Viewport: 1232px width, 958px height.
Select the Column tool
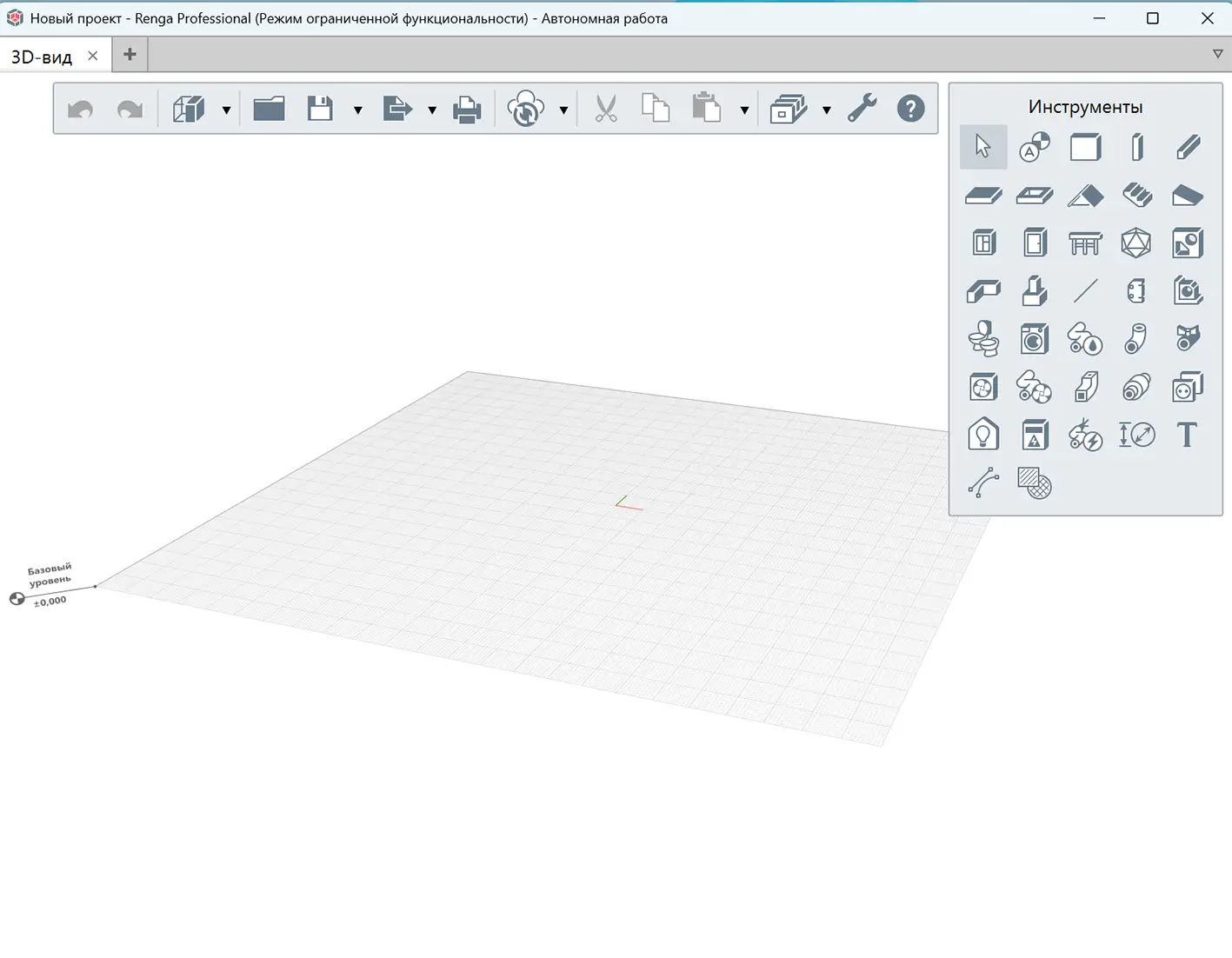pyautogui.click(x=1136, y=147)
